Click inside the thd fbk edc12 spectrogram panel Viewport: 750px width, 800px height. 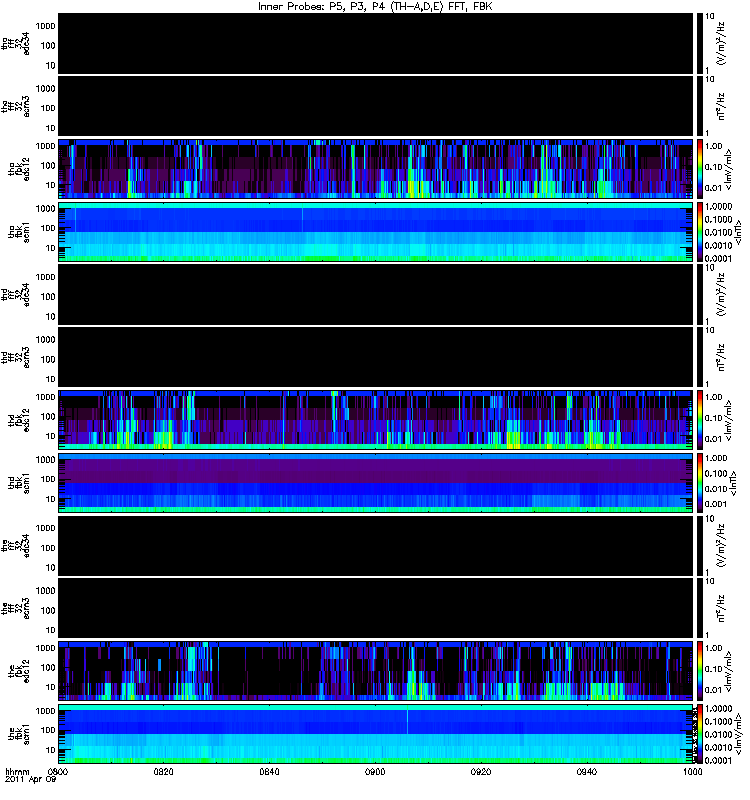coord(376,420)
